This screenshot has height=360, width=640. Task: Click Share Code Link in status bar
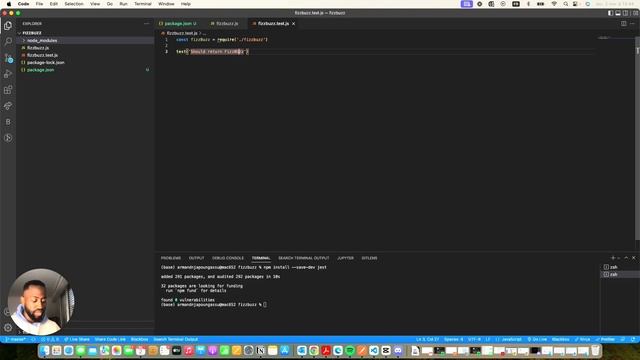pos(110,339)
